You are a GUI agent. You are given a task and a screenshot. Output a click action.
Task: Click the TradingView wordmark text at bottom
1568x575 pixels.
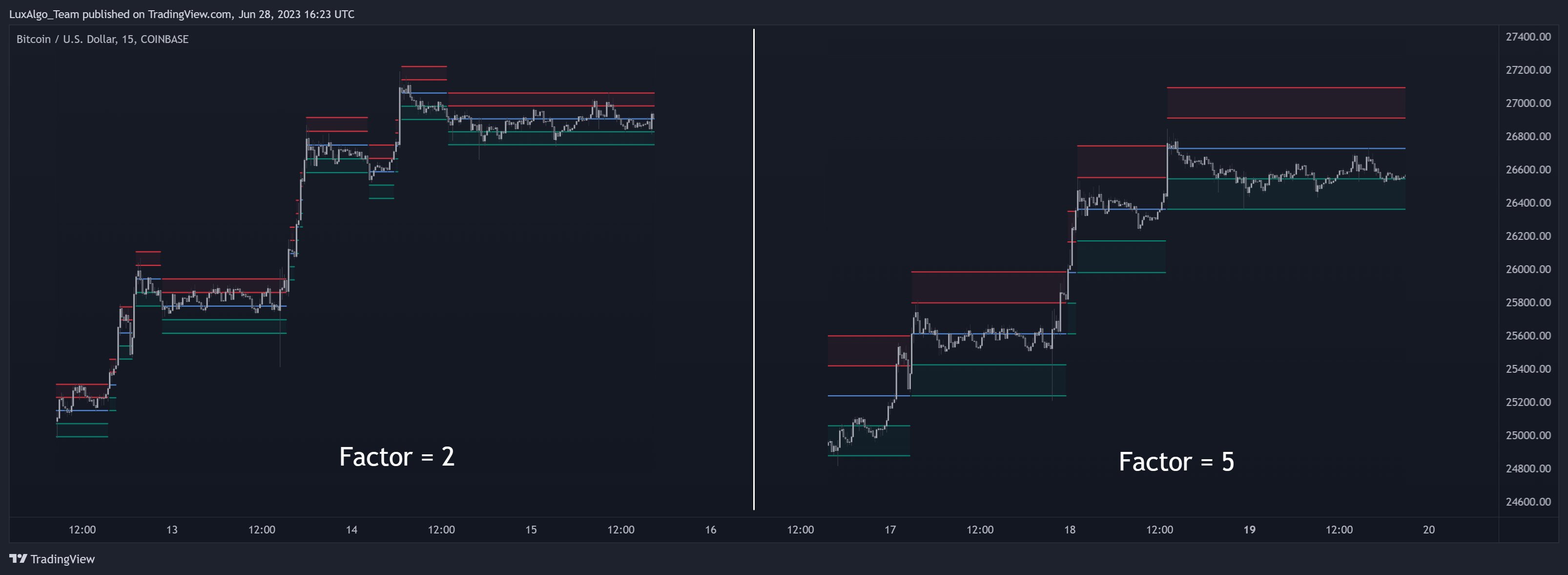pos(62,559)
